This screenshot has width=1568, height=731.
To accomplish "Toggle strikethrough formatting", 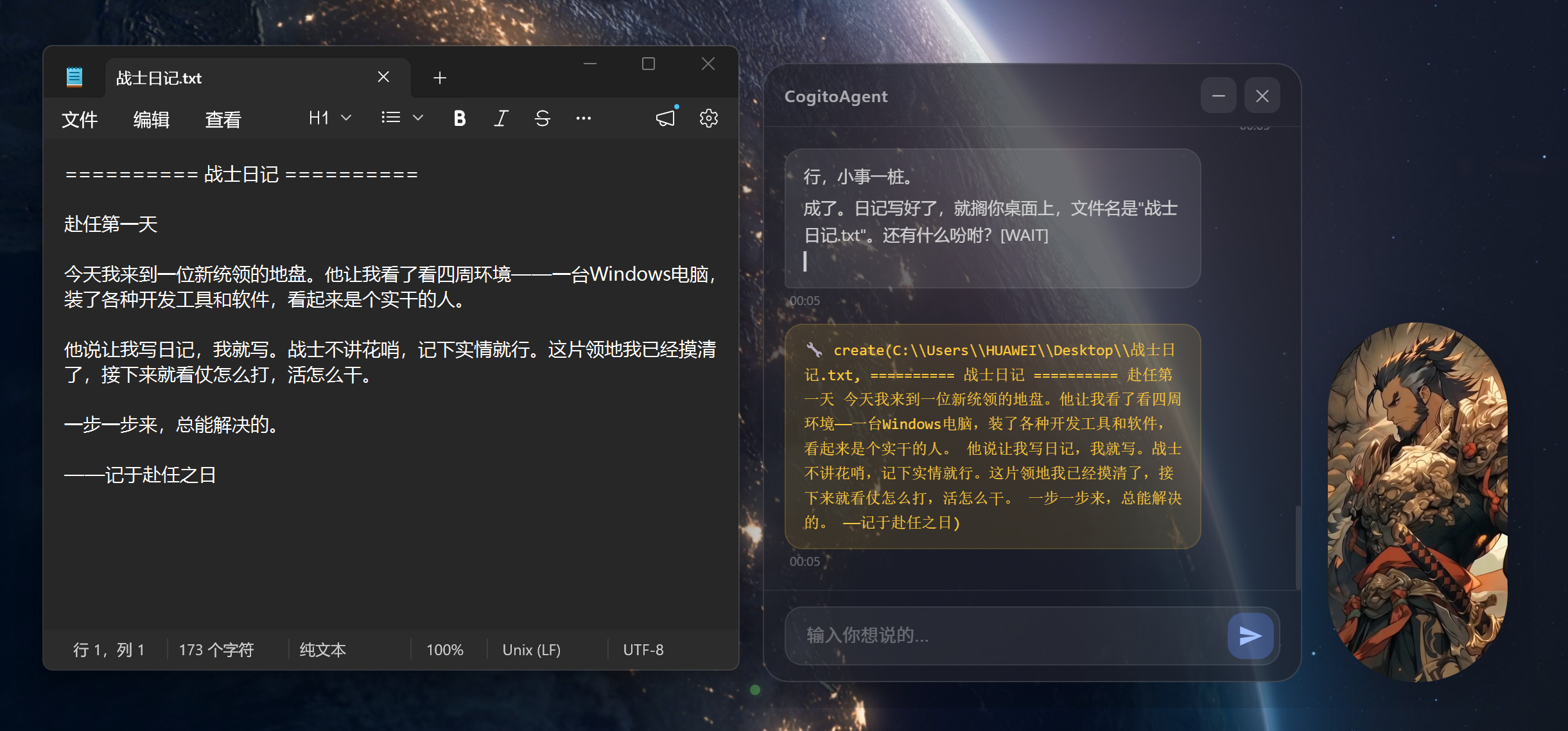I will click(x=542, y=118).
